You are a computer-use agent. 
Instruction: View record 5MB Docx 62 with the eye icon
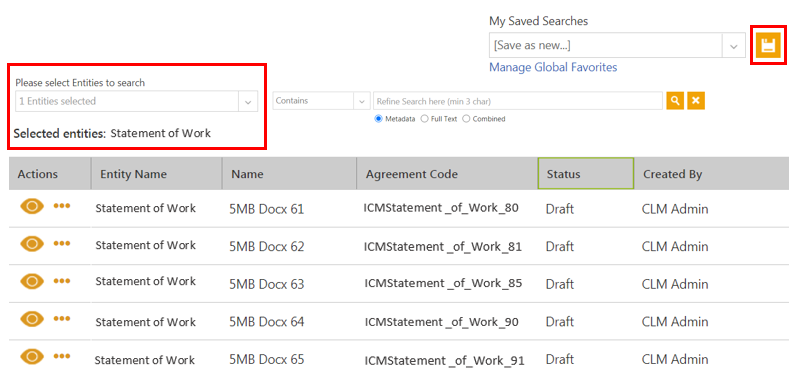point(32,244)
